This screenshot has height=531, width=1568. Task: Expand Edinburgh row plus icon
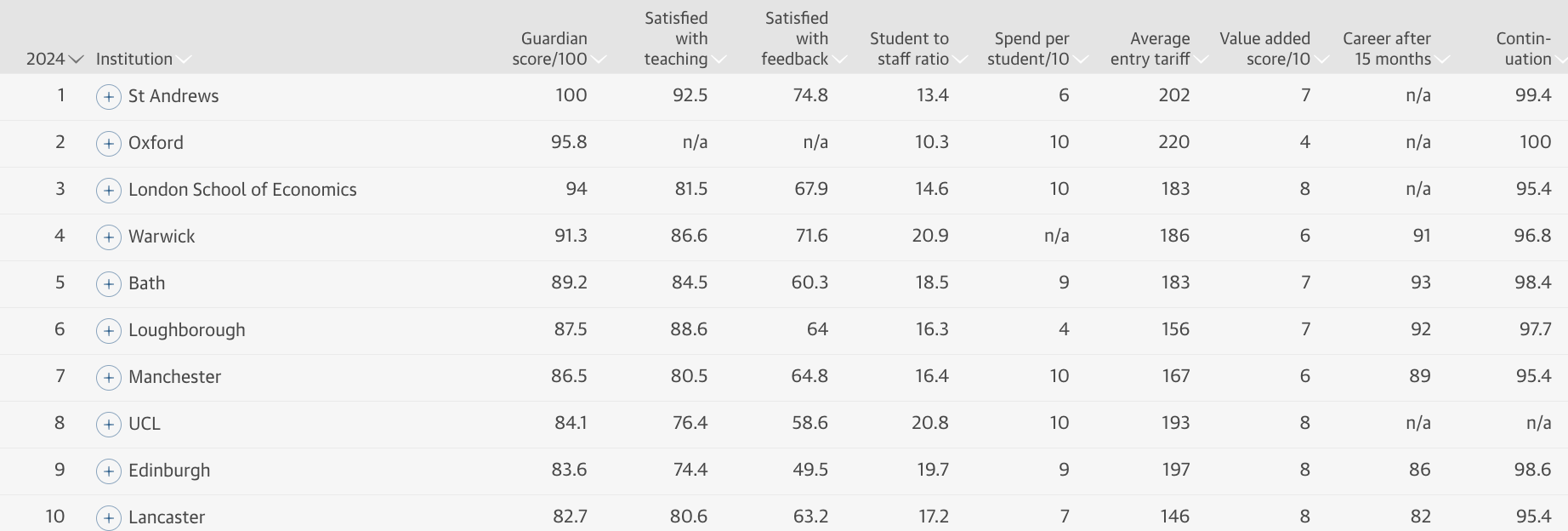coord(108,471)
